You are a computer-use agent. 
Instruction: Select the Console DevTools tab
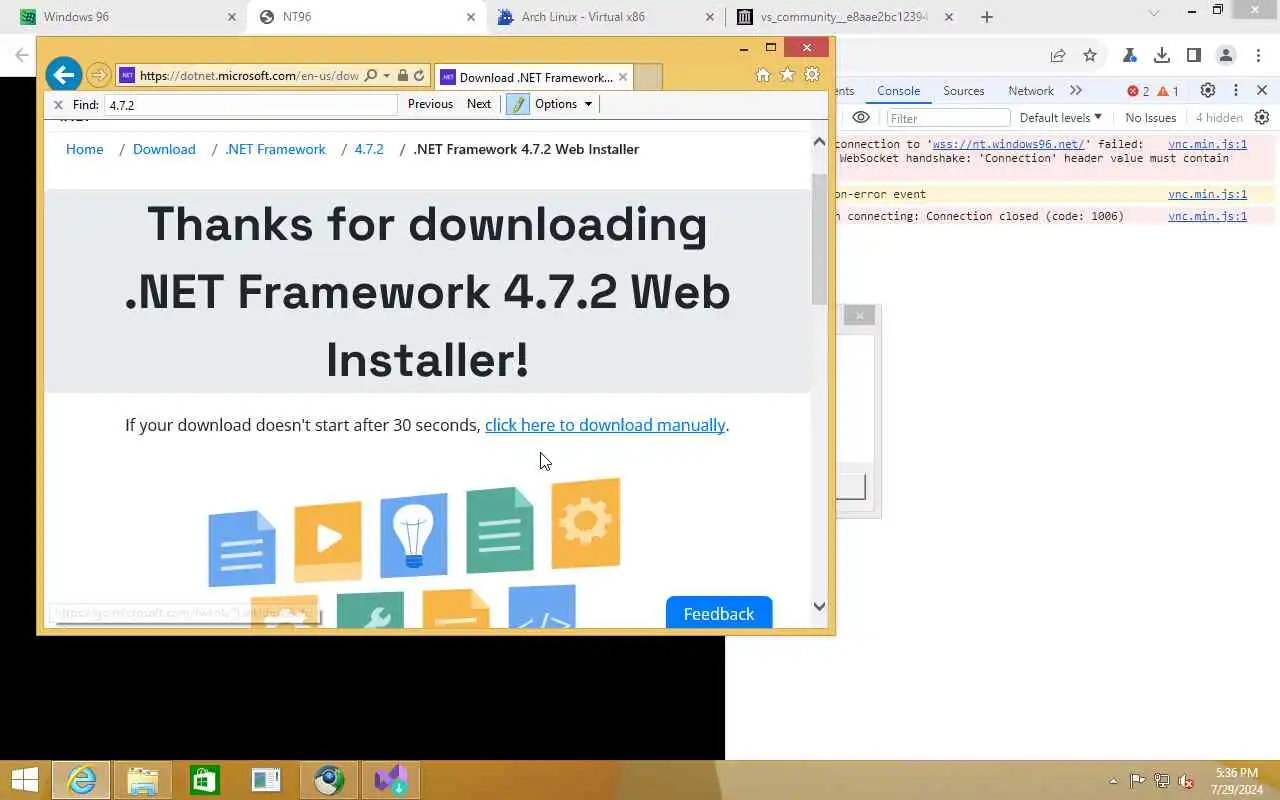(898, 90)
